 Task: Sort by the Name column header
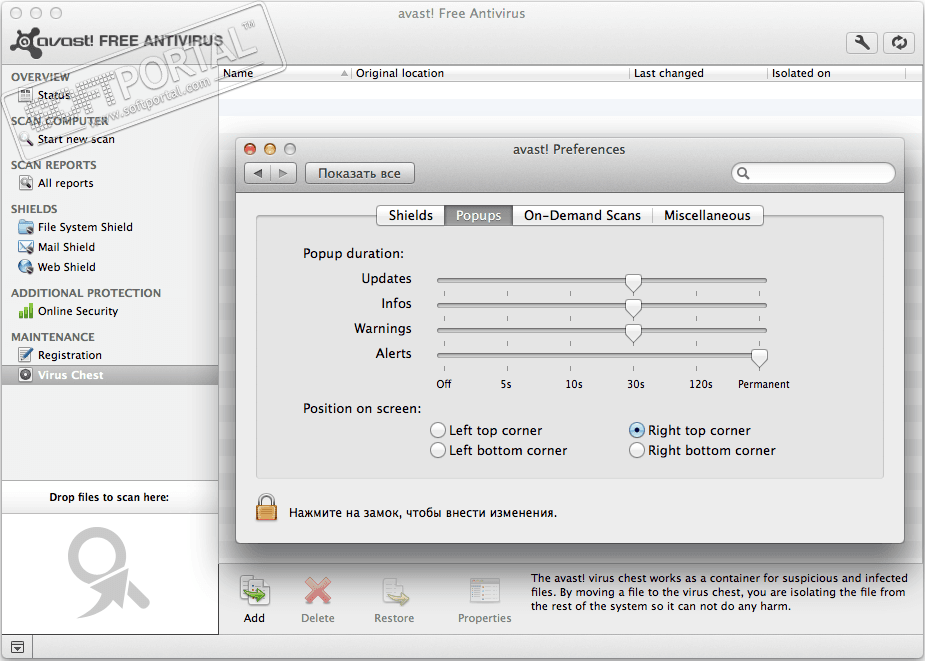(286, 73)
